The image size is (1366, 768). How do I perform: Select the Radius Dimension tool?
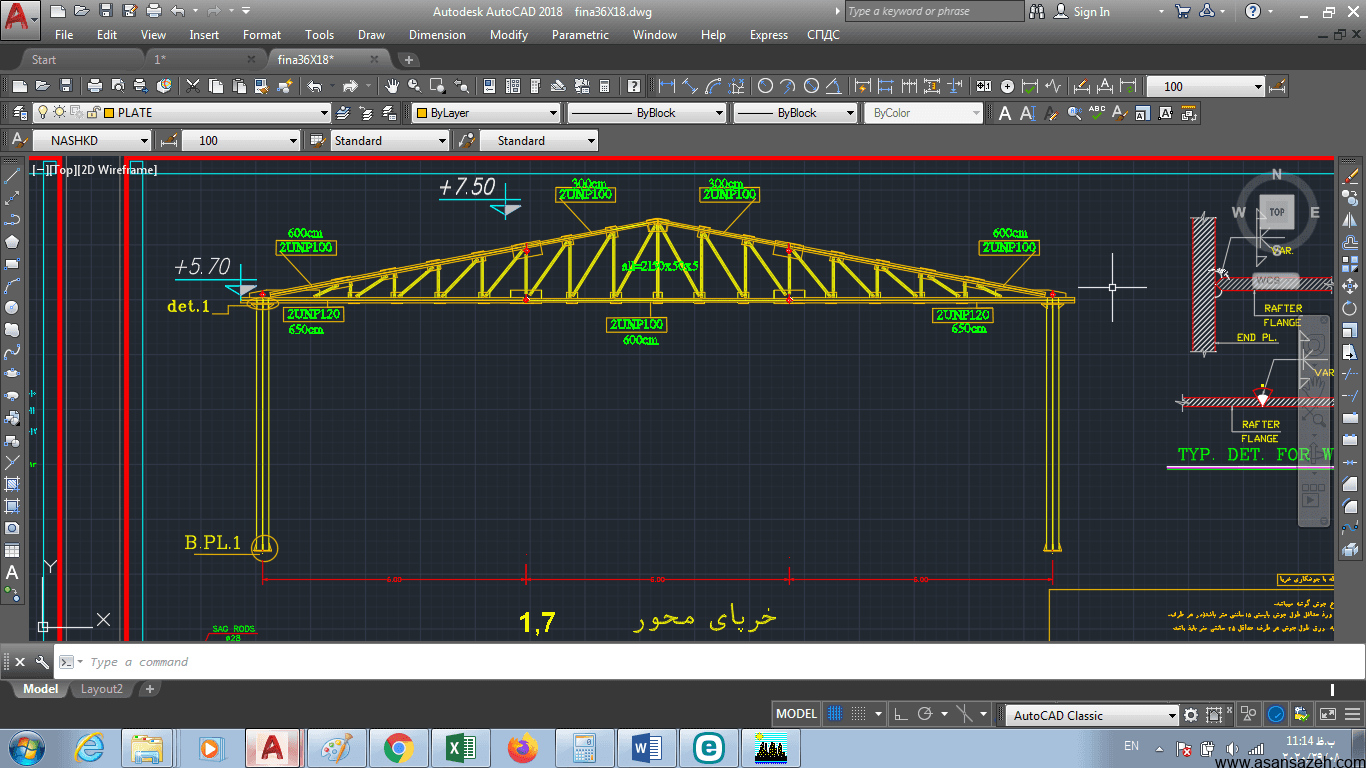pyautogui.click(x=765, y=87)
